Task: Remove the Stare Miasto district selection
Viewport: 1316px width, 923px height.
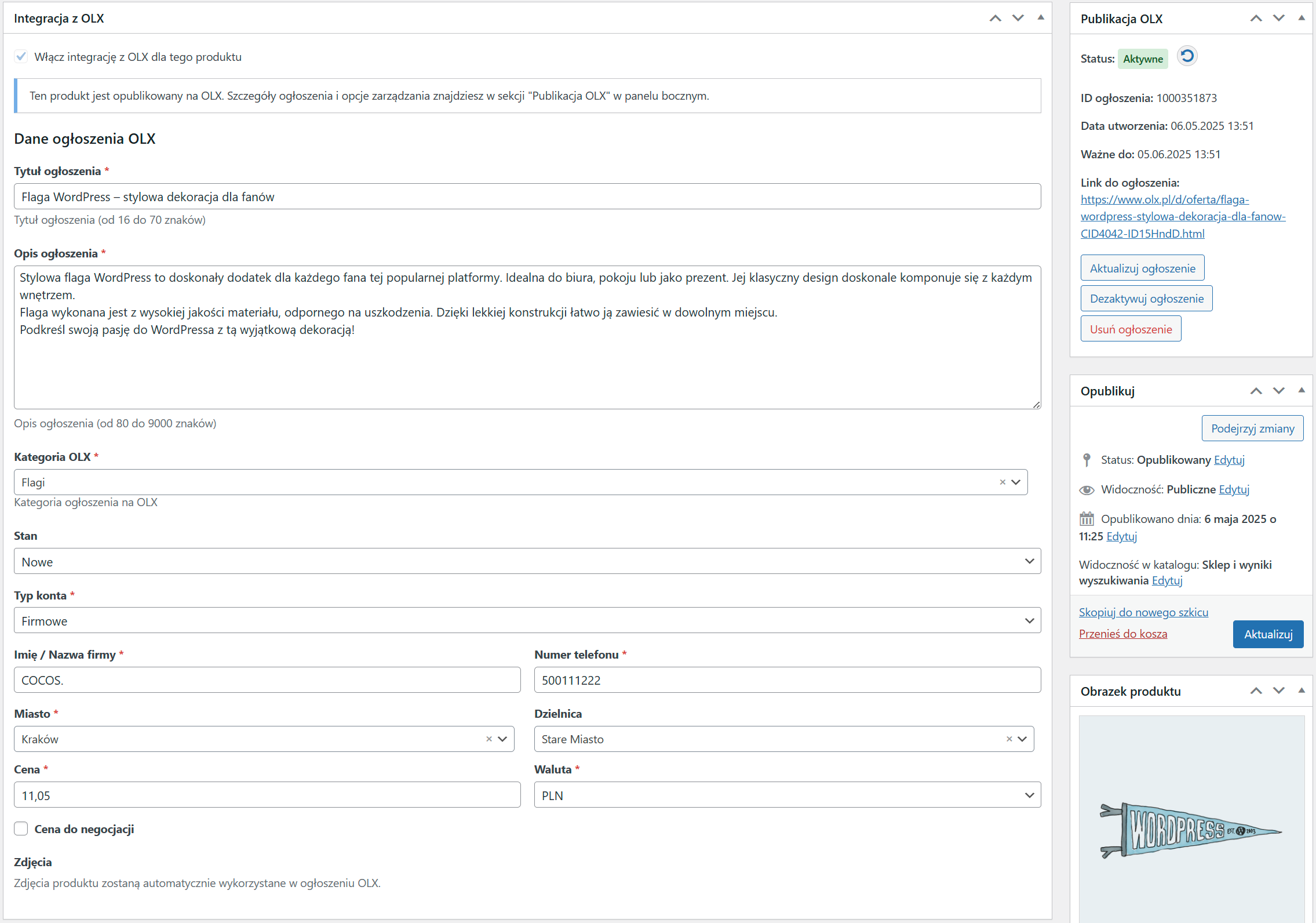Action: click(x=1009, y=739)
